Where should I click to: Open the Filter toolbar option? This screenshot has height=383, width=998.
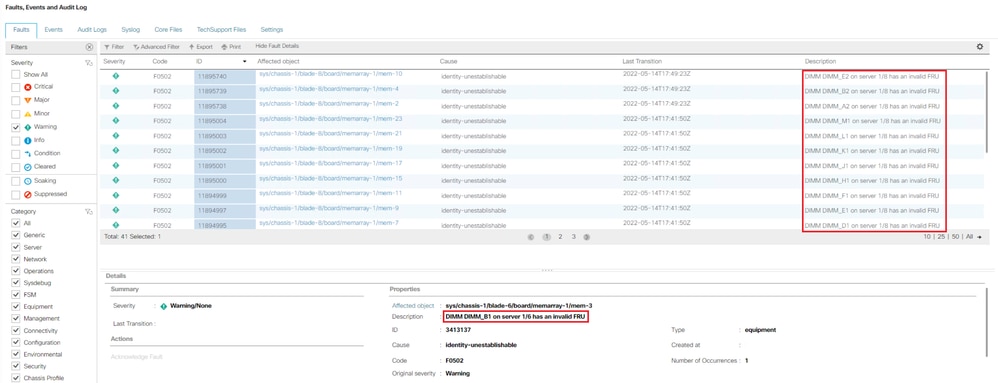click(115, 47)
